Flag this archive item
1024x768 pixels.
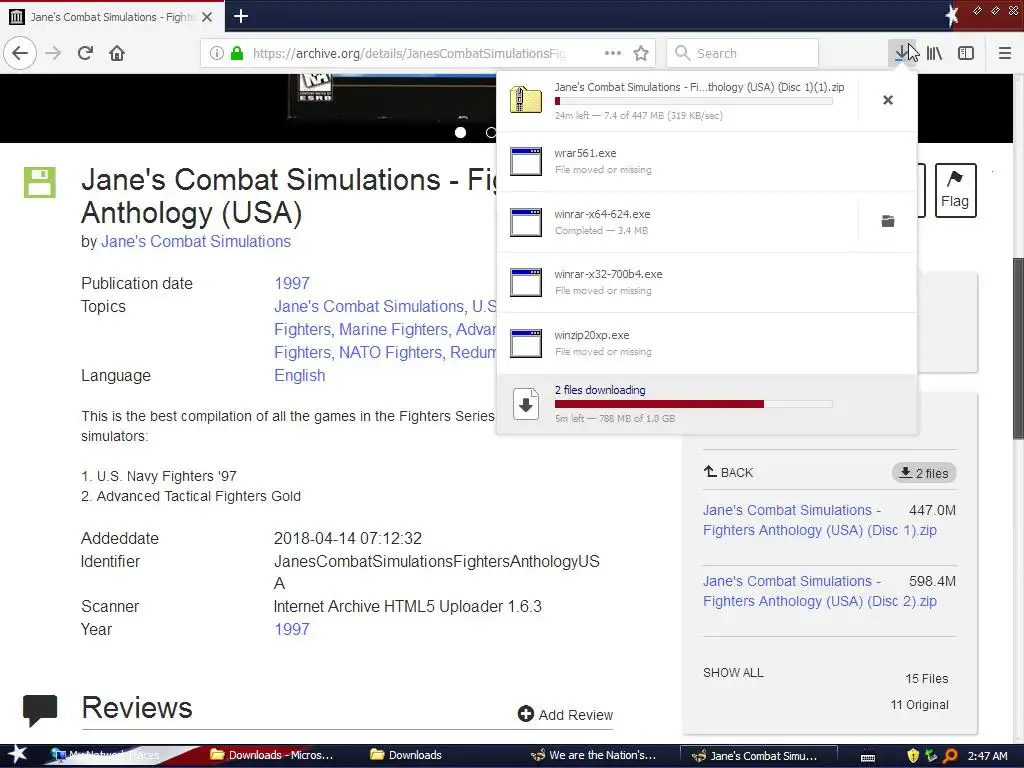(x=955, y=190)
